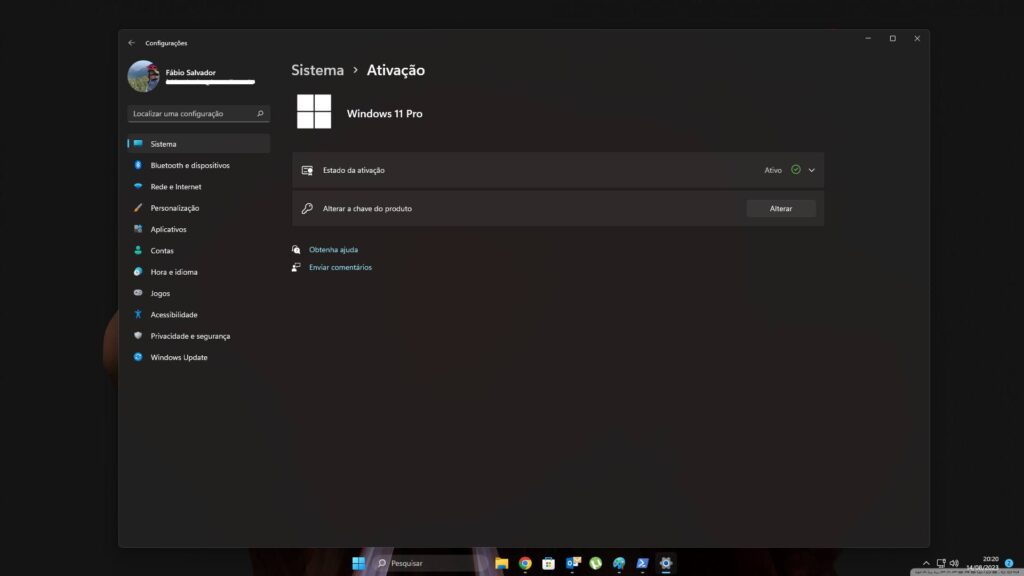This screenshot has width=1024, height=576.
Task: Click the 'Ativo' status text
Action: 773,170
